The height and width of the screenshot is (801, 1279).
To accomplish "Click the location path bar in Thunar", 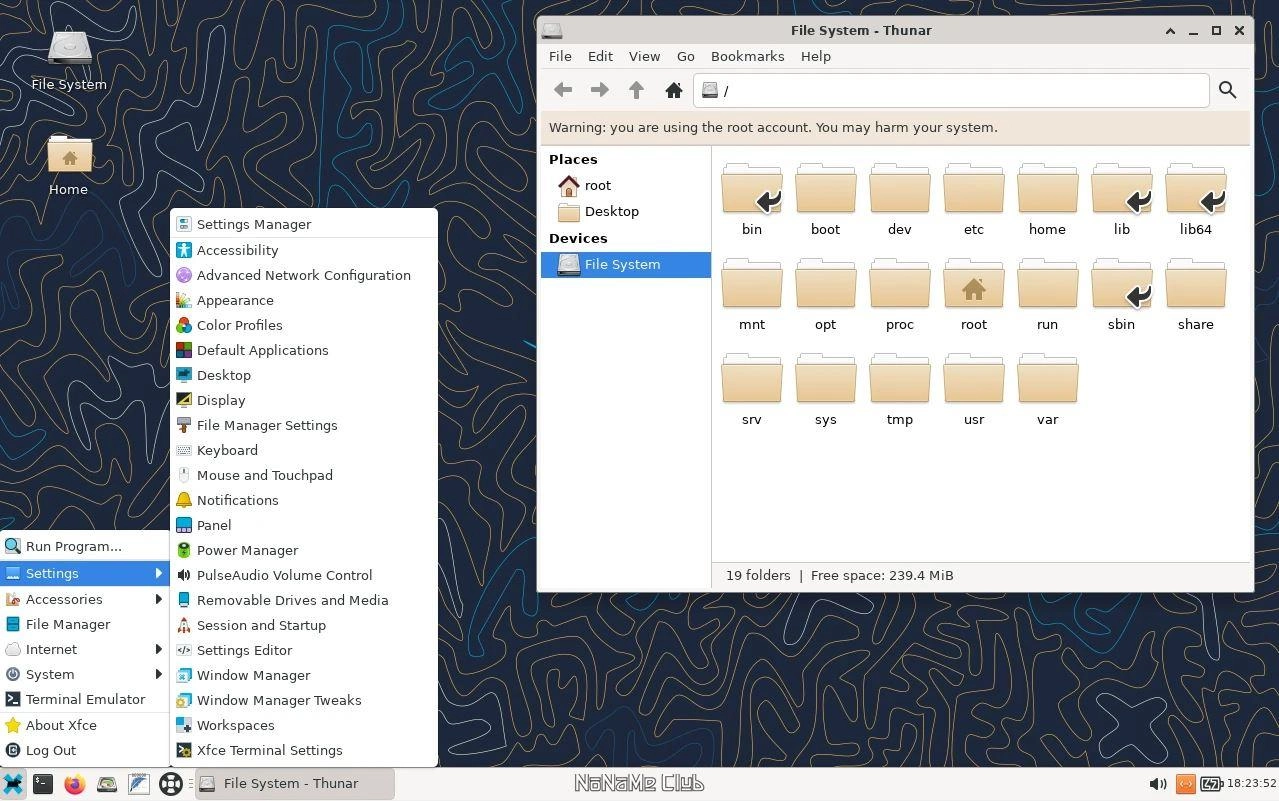I will coord(951,90).
